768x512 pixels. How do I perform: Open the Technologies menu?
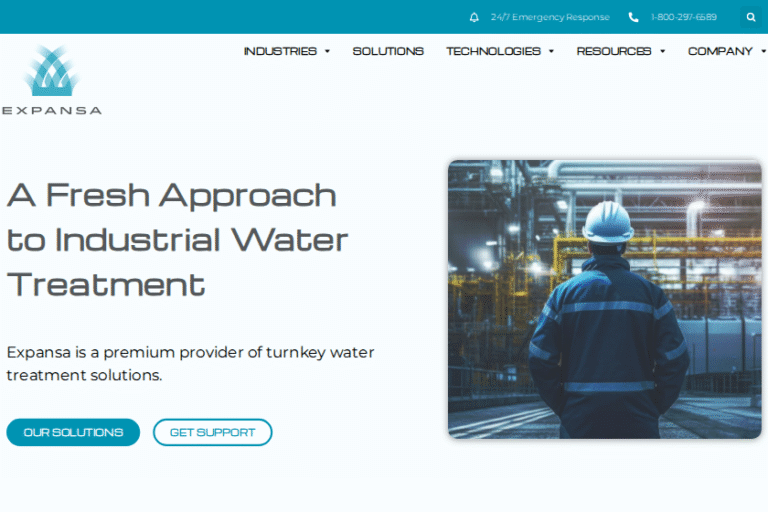pyautogui.click(x=493, y=51)
